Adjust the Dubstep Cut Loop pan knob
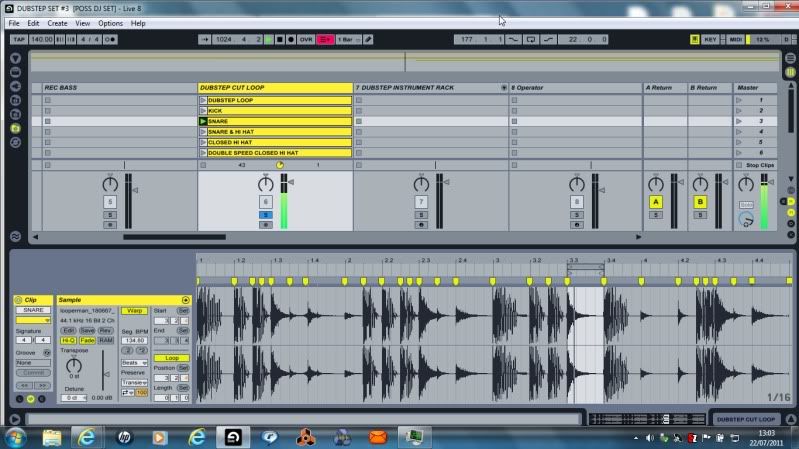 click(265, 184)
